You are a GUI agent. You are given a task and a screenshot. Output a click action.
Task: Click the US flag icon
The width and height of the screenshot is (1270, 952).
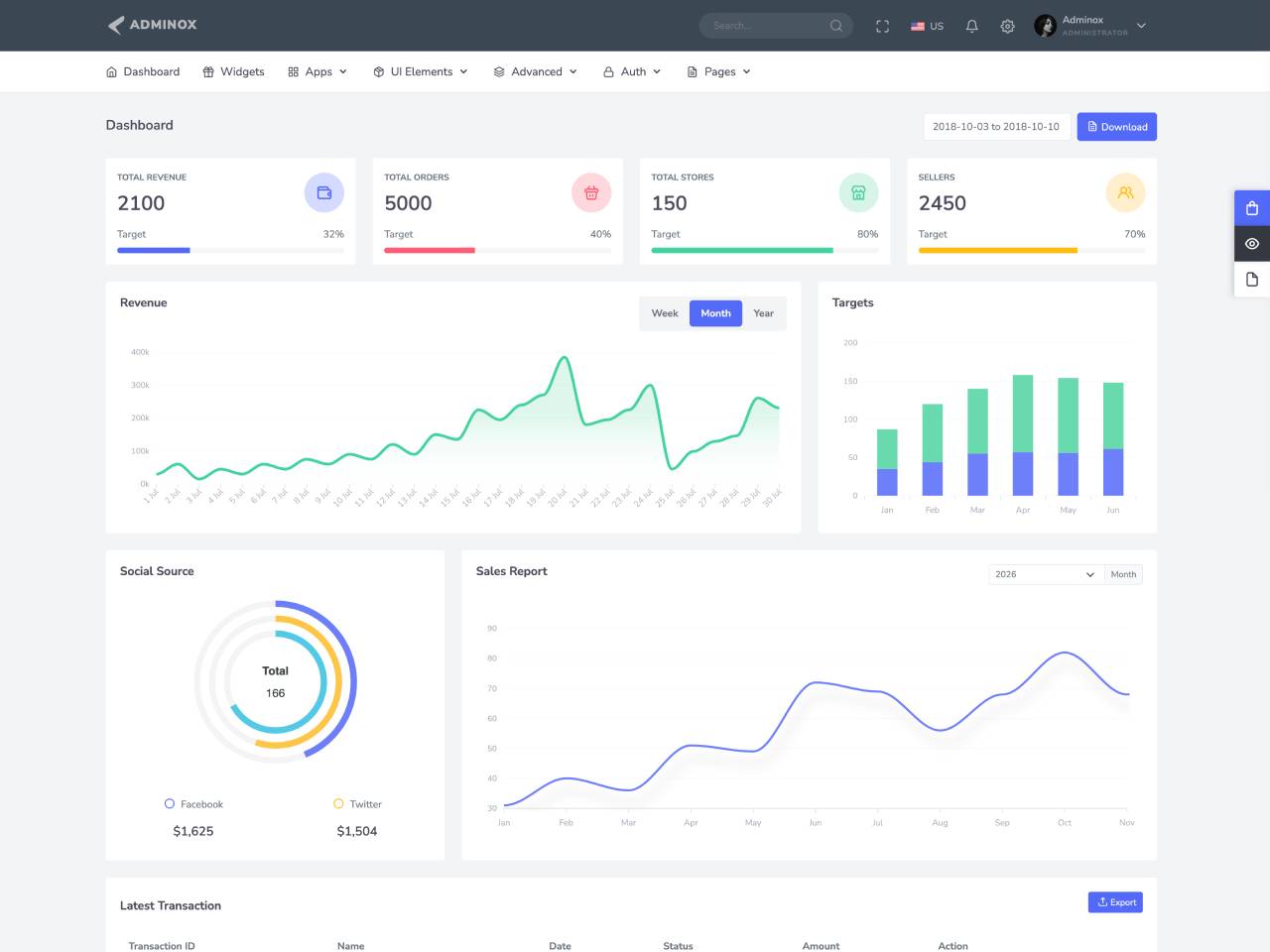click(918, 26)
